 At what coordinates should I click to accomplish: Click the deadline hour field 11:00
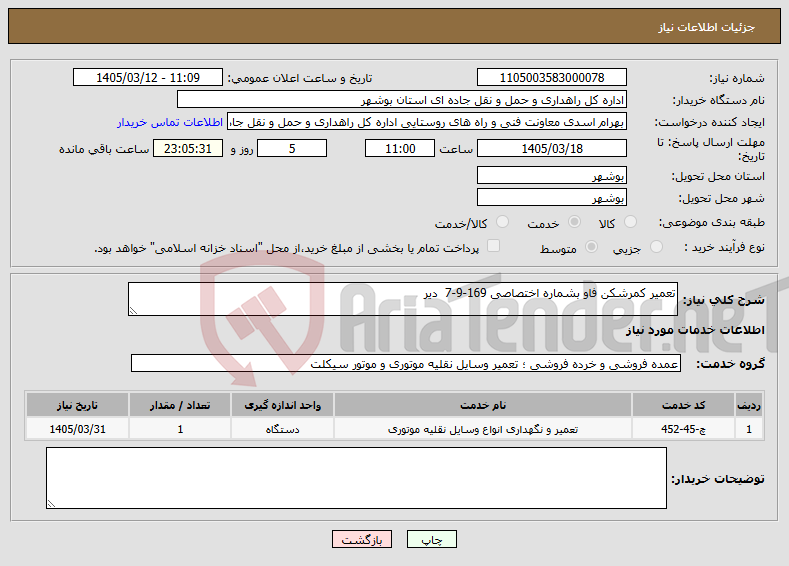coord(400,148)
